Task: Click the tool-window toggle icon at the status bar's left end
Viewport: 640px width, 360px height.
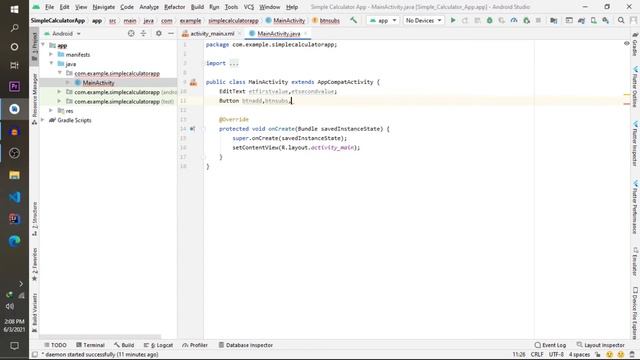Action: pyautogui.click(x=35, y=355)
